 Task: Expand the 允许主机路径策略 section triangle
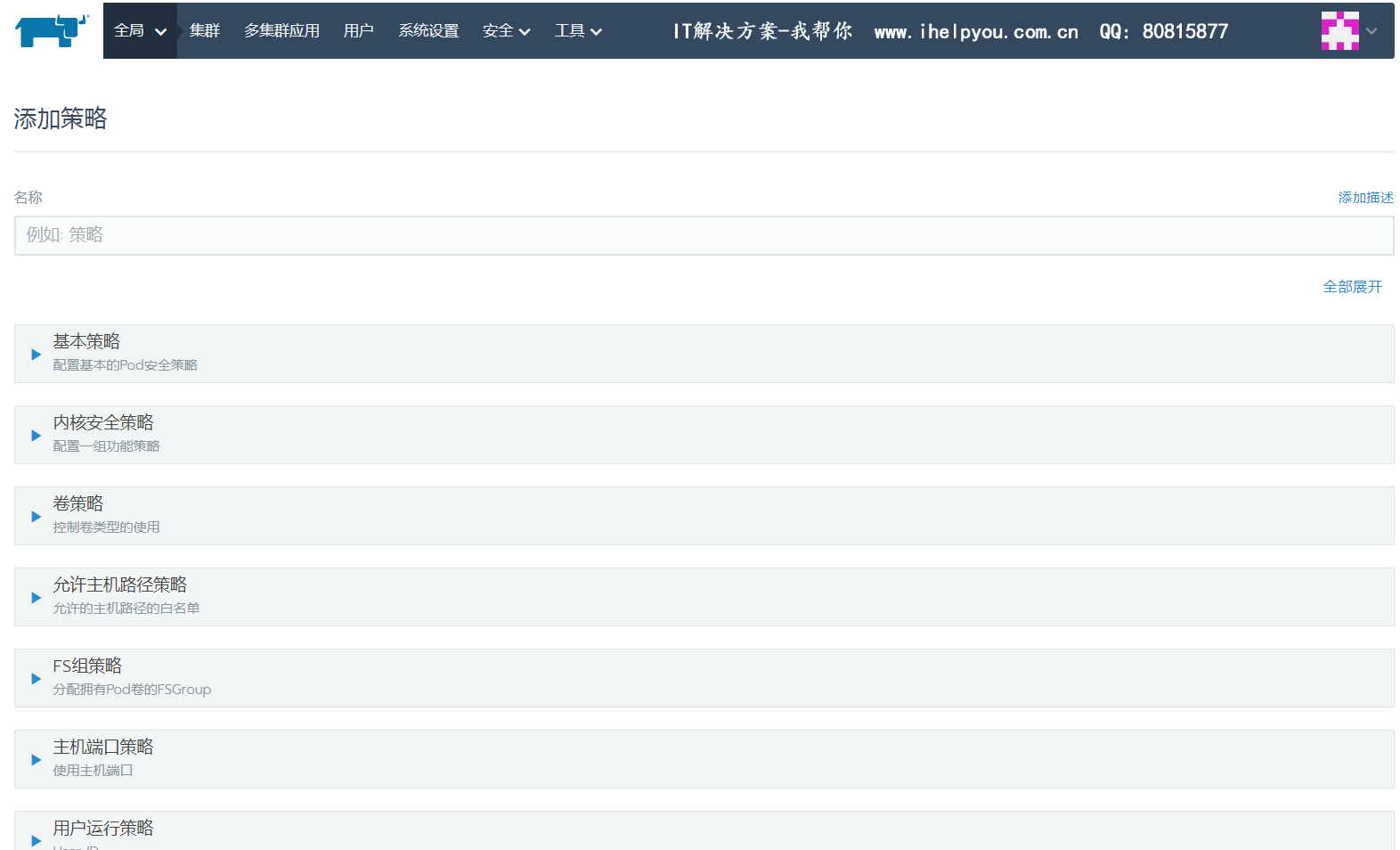36,598
